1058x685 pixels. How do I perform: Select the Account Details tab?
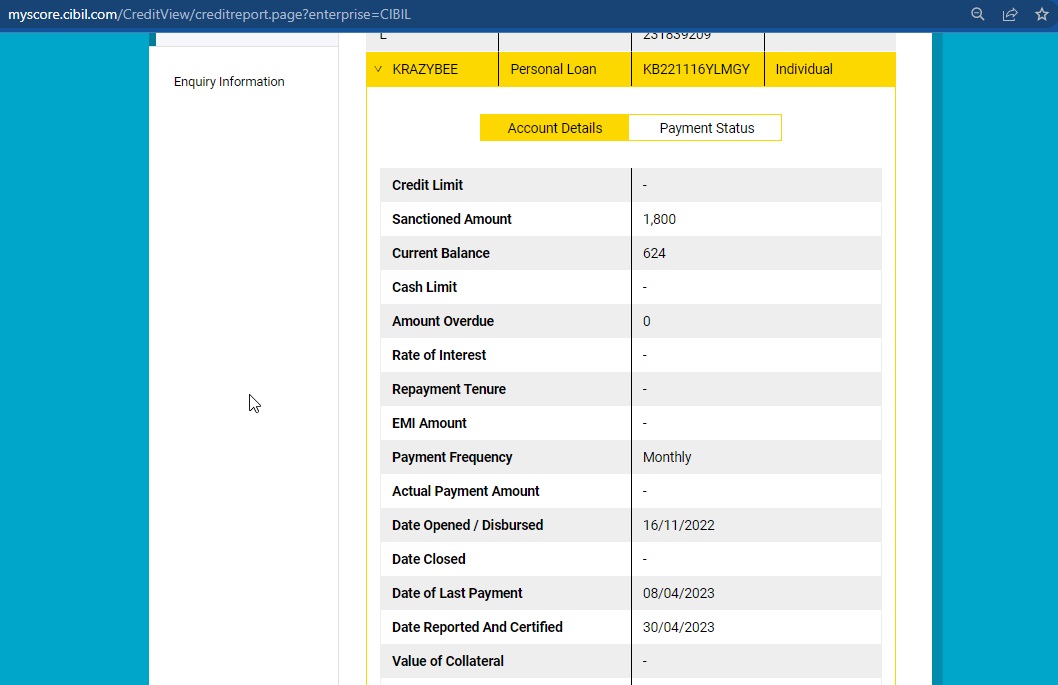[x=554, y=128]
